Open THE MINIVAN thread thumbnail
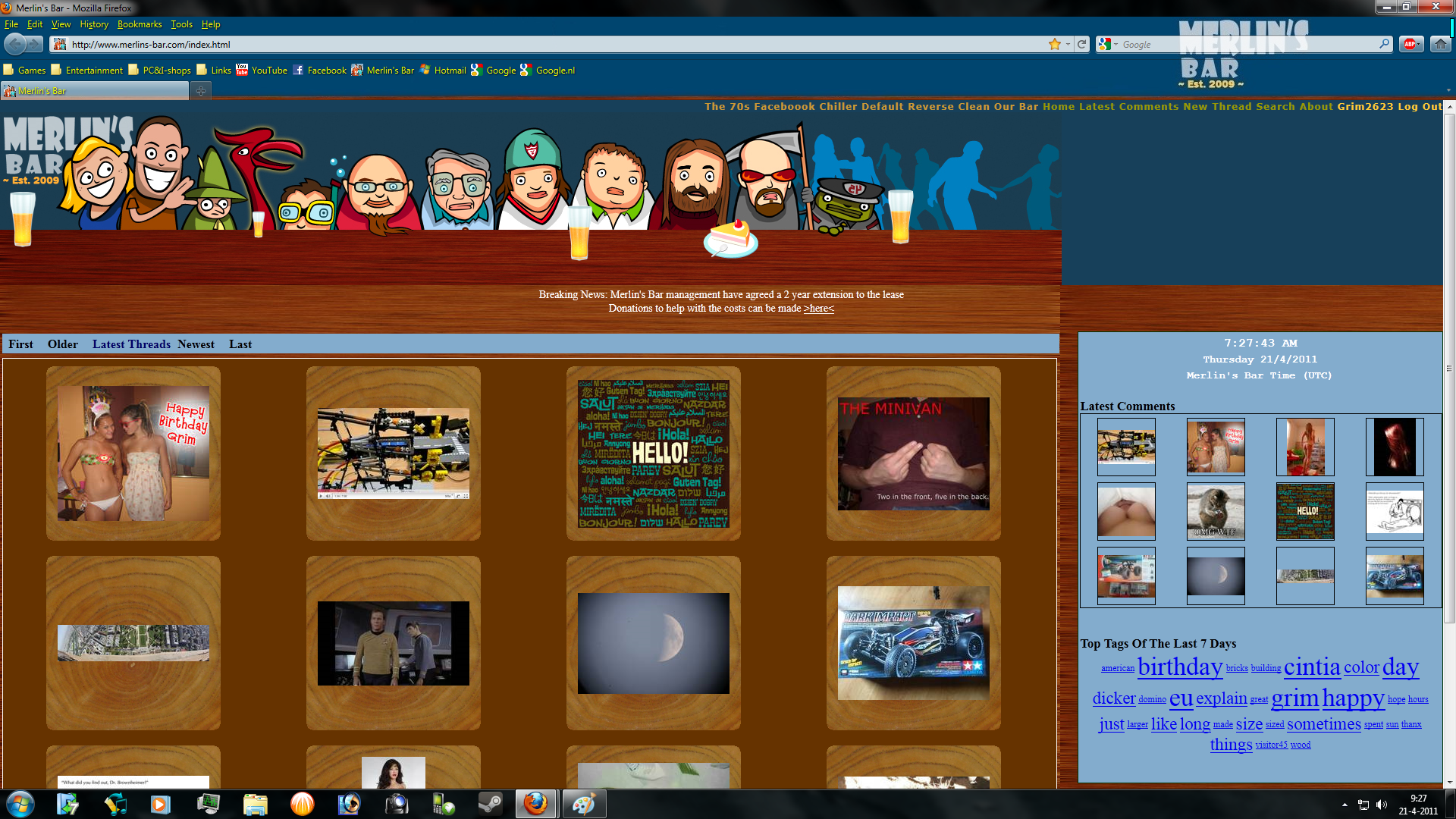Screen dimensions: 1456x819 click(x=914, y=453)
